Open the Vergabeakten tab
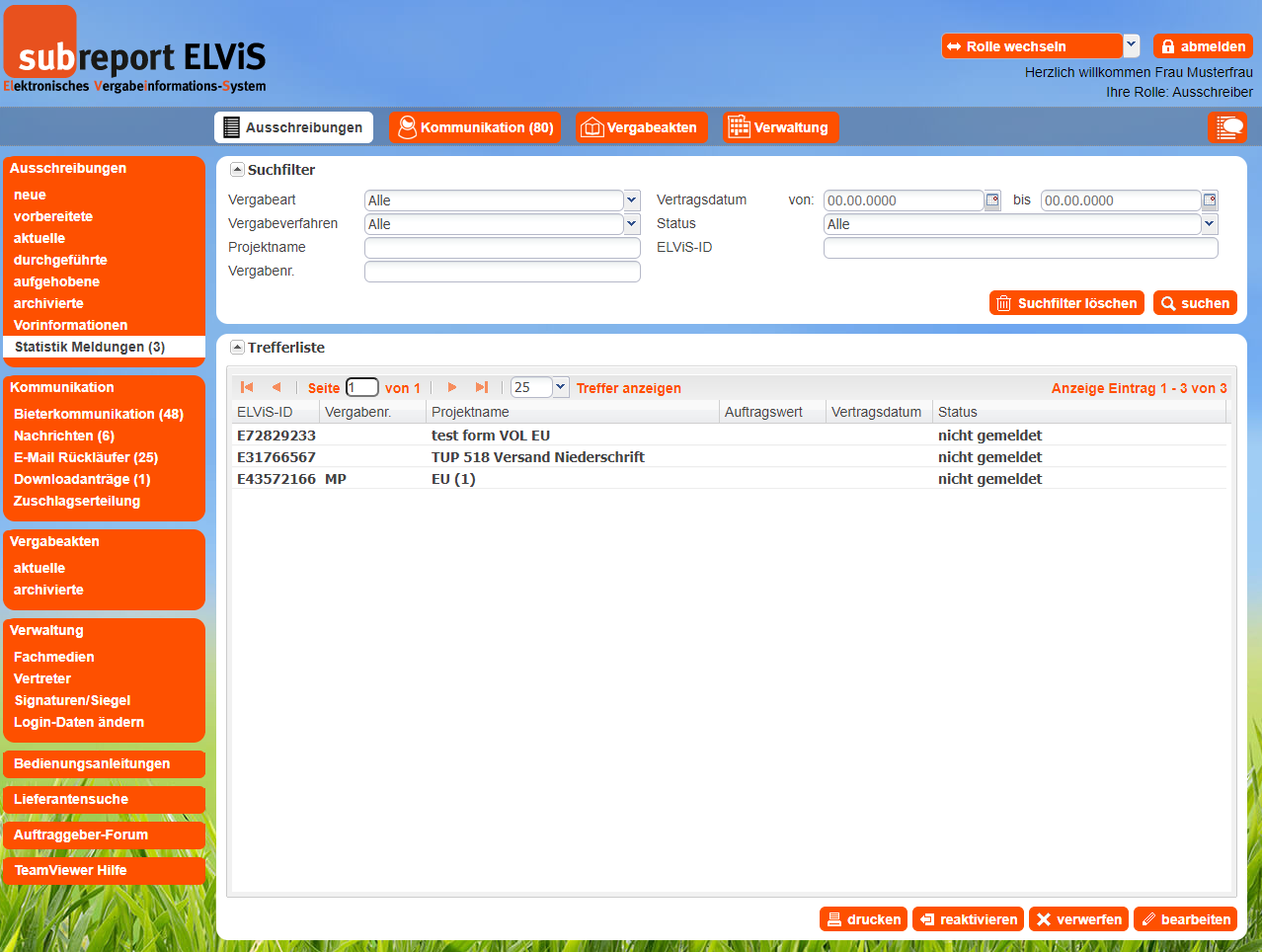 (642, 127)
